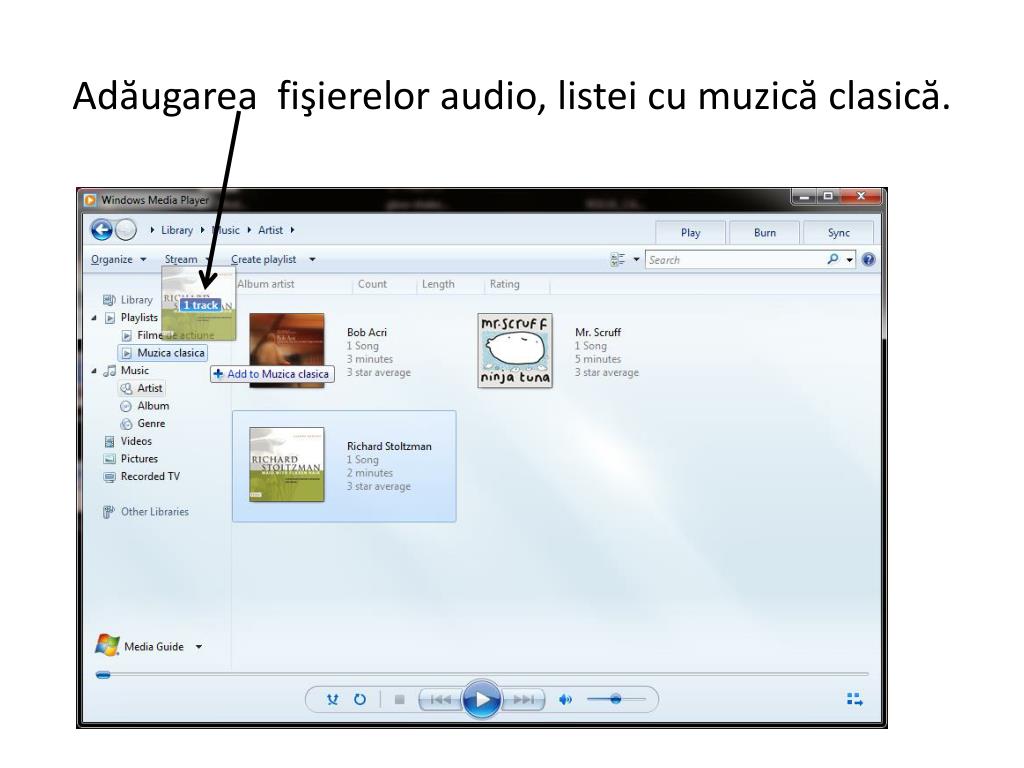Click the Forward navigation button
The height and width of the screenshot is (768, 1024).
[125, 230]
